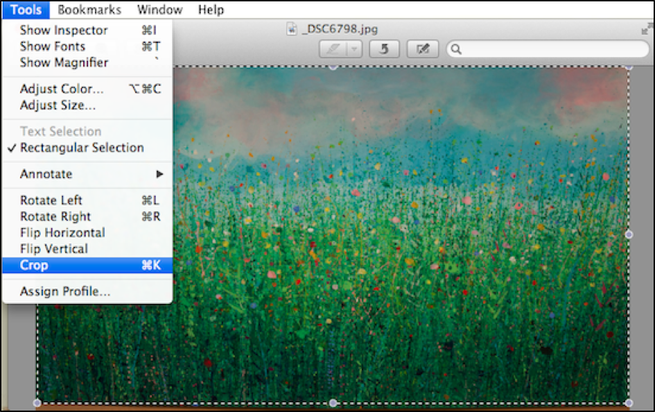Choose Crop from the Tools menu

[x=87, y=265]
